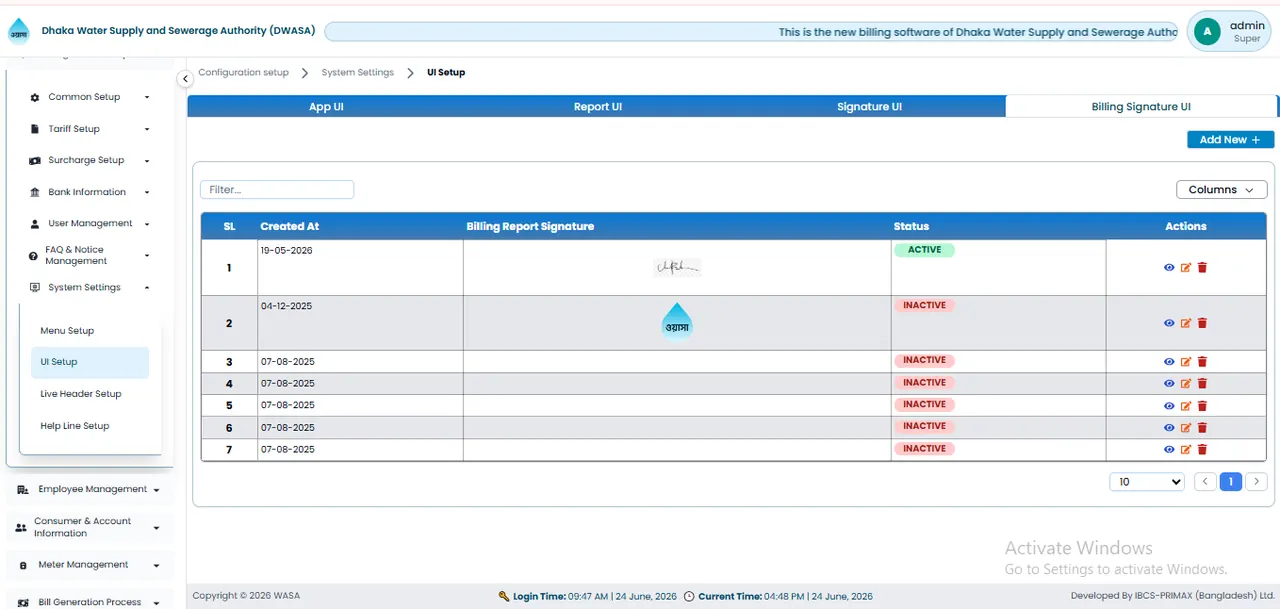Click the Add New button
The width and height of the screenshot is (1280, 609).
[x=1230, y=140]
